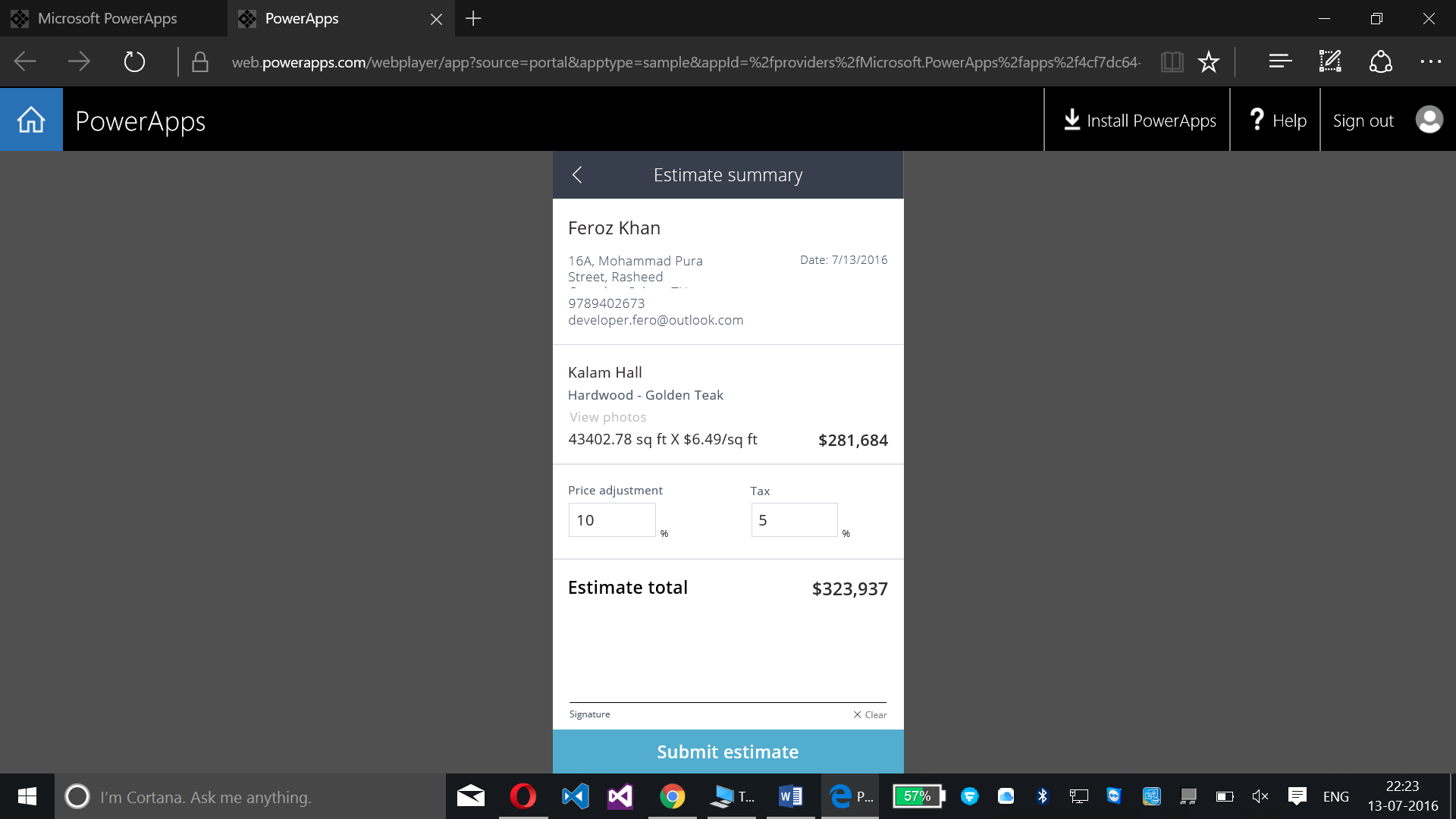
Task: Click the Tax input field
Action: [x=794, y=520]
